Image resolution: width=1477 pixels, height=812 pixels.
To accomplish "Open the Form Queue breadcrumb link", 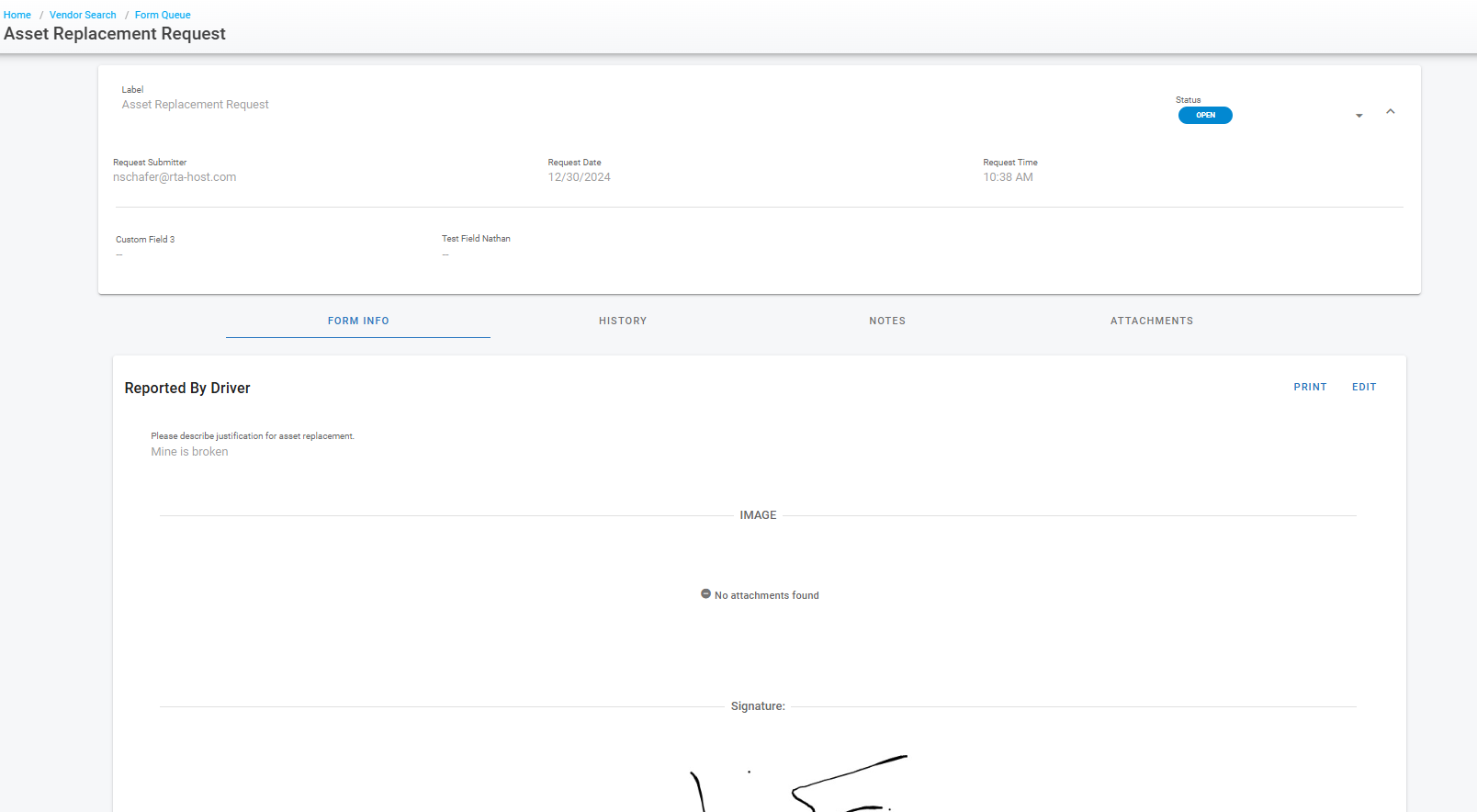I will (163, 15).
